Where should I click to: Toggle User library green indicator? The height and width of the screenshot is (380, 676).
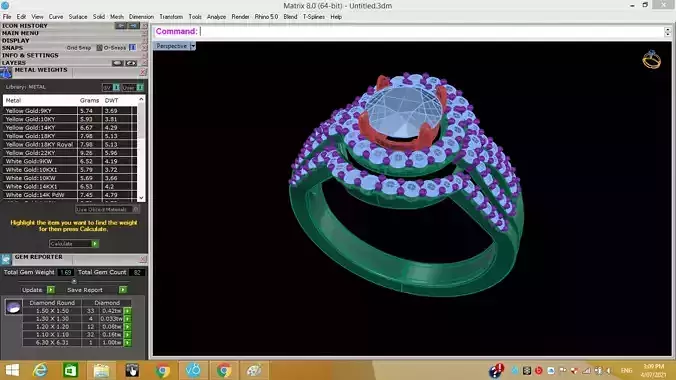[x=140, y=88]
